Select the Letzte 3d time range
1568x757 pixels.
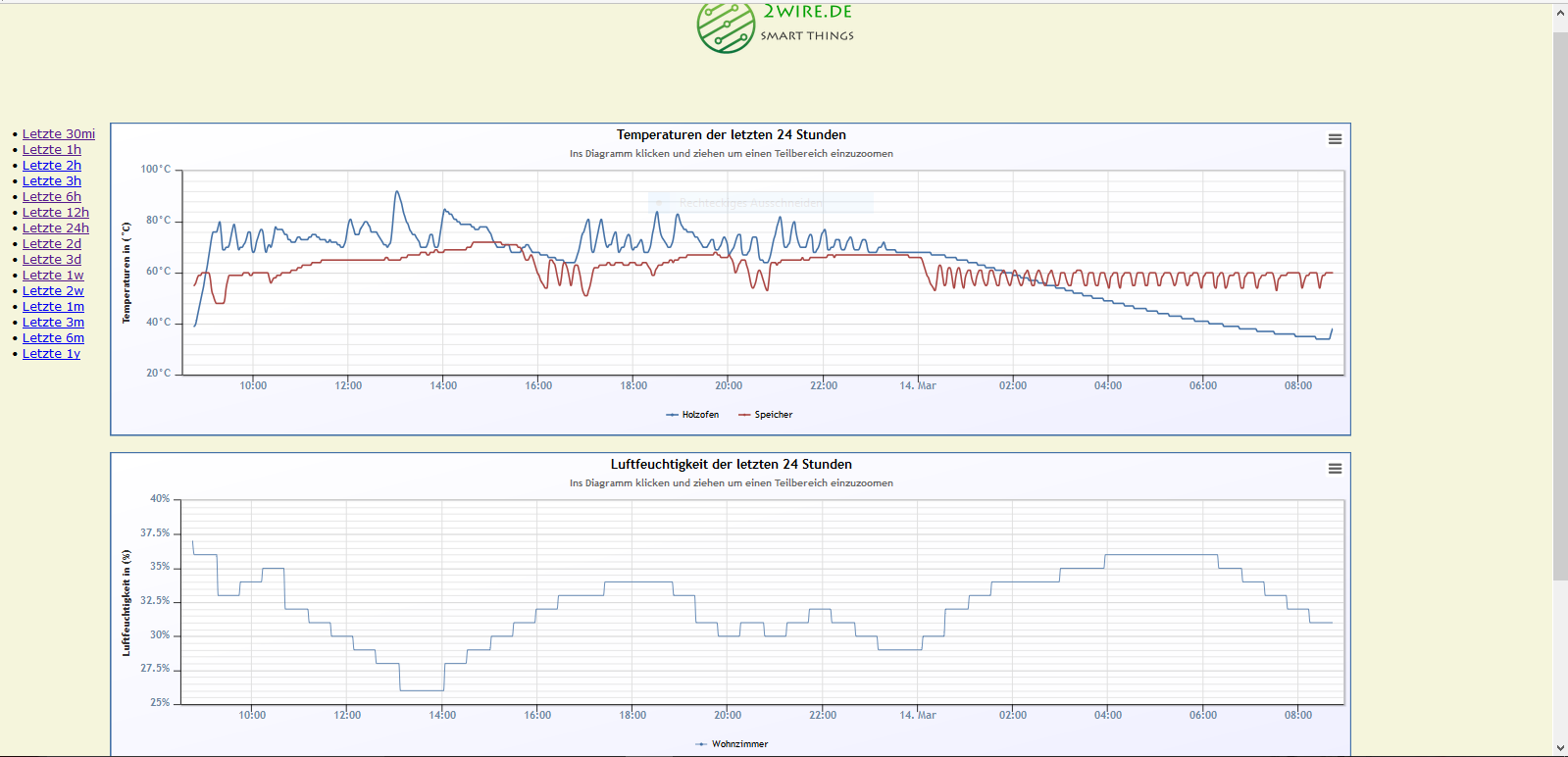point(52,260)
